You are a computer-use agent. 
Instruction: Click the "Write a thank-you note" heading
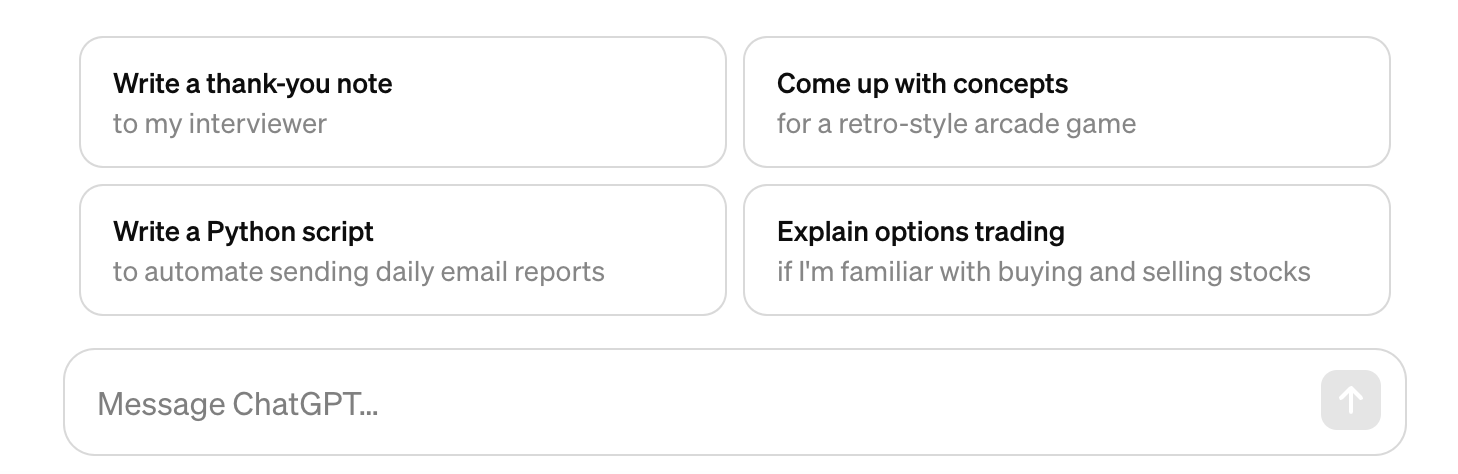(x=252, y=83)
